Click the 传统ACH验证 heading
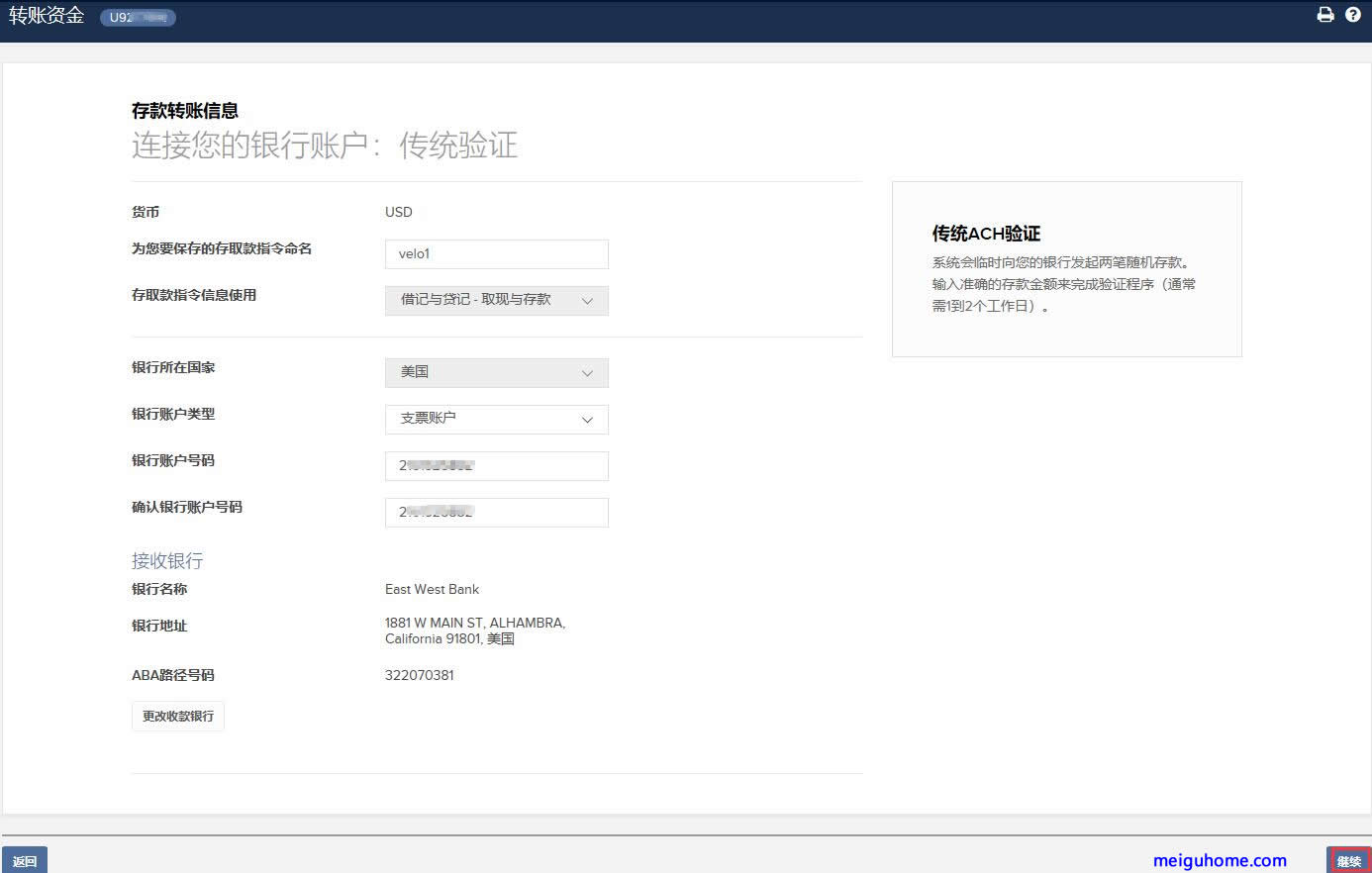1372x873 pixels. tap(986, 234)
